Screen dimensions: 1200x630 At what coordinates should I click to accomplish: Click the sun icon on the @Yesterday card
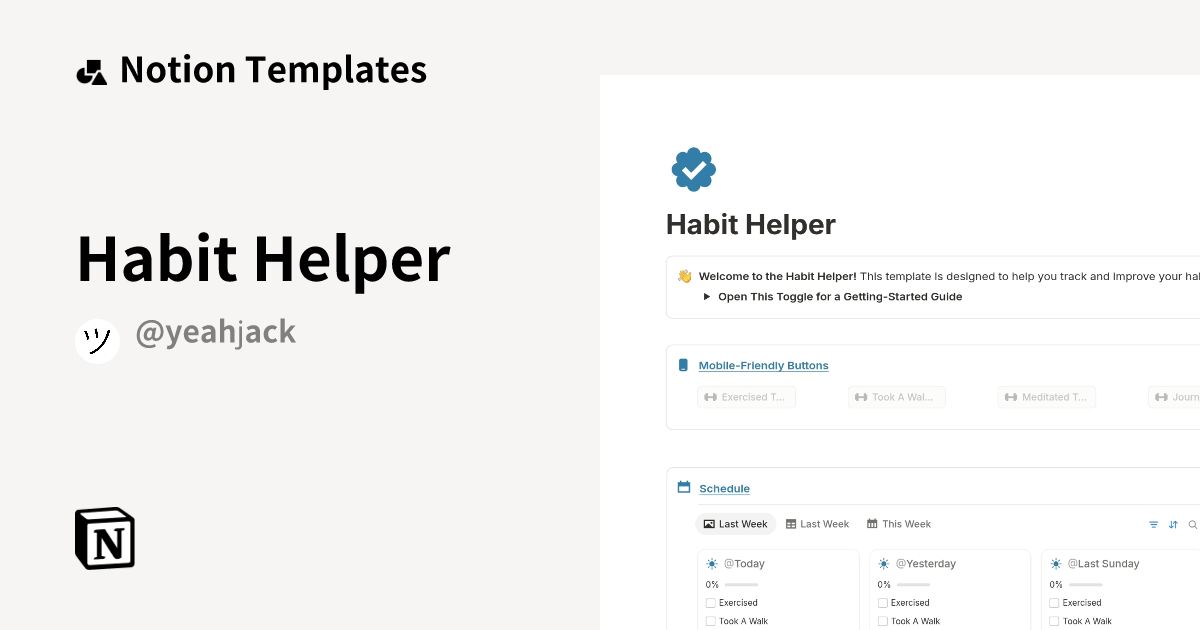(x=882, y=563)
